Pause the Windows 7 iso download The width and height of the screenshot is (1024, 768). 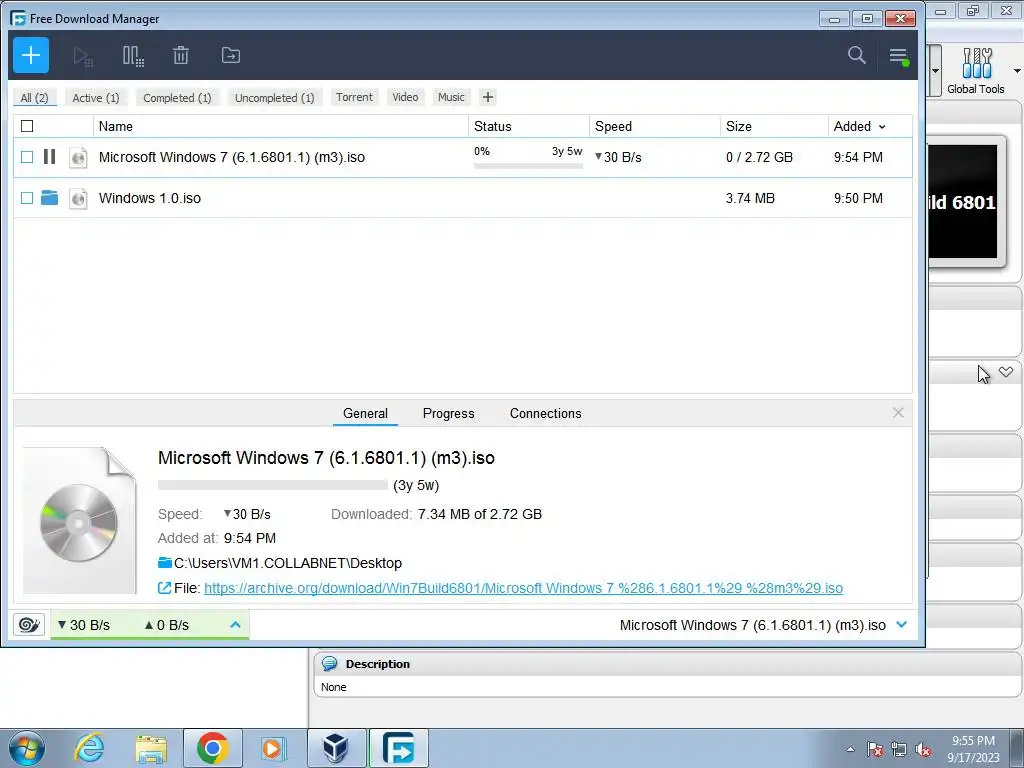50,157
